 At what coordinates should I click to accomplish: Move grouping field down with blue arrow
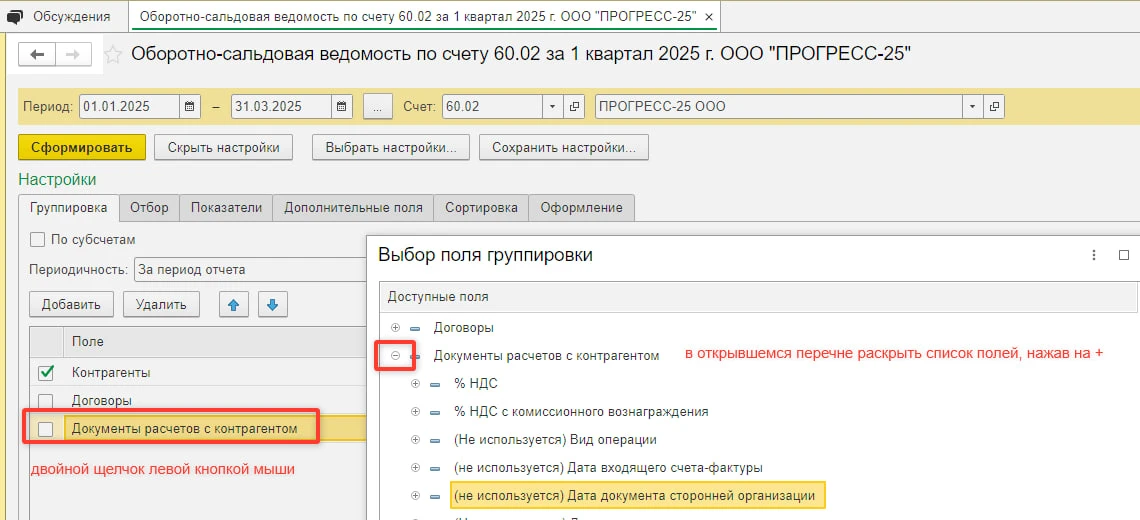(273, 305)
